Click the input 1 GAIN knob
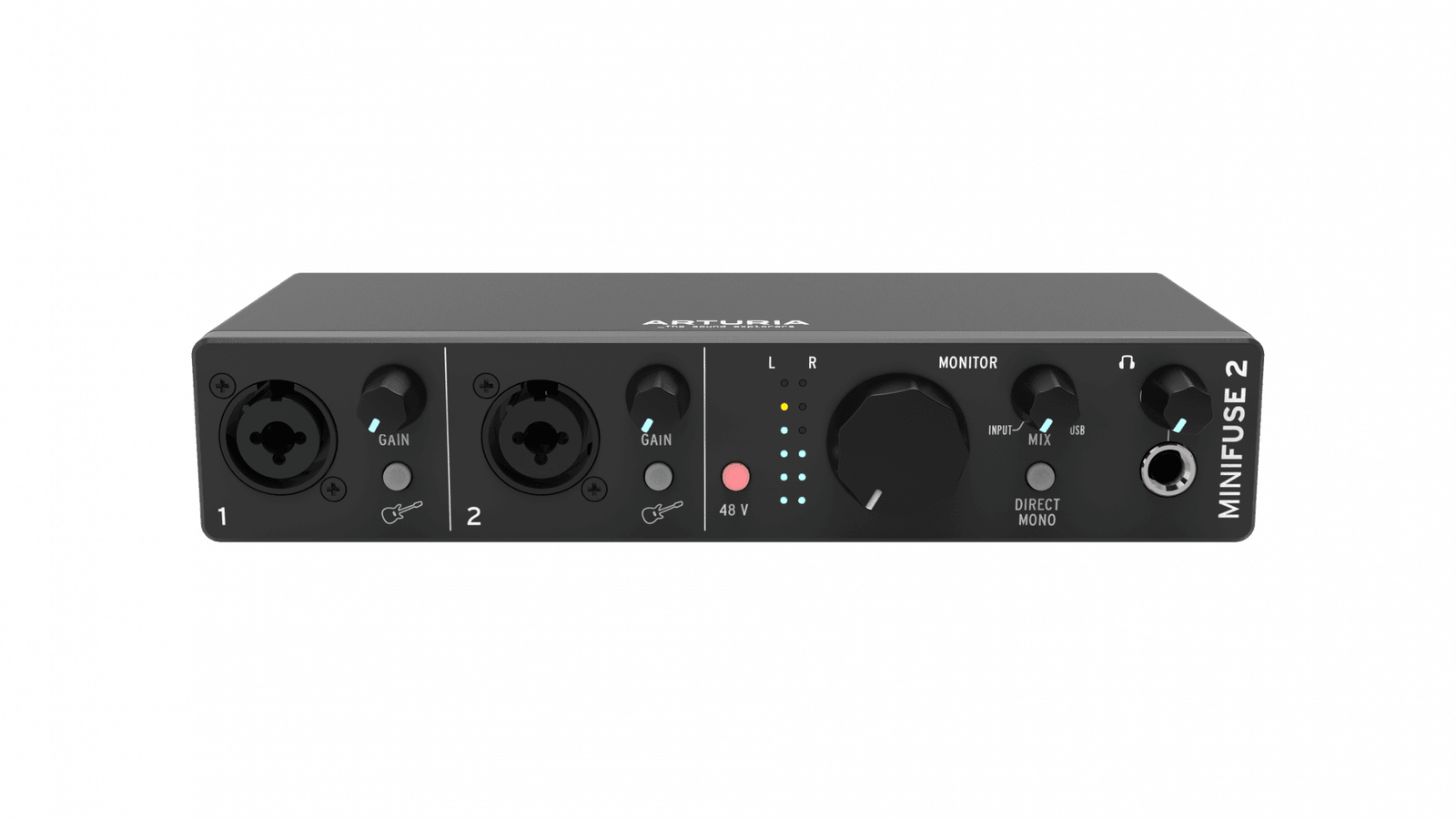This screenshot has height=819, width=1456. click(392, 399)
